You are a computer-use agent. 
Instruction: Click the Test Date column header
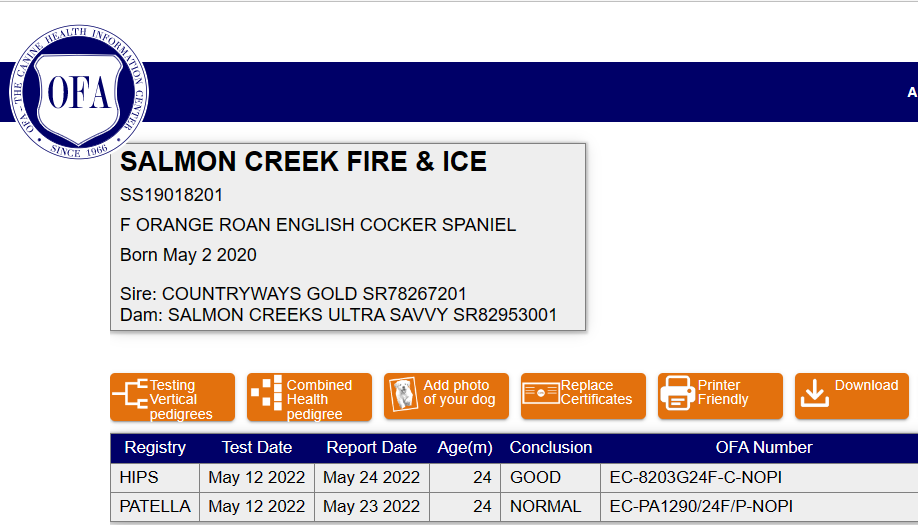pyautogui.click(x=256, y=447)
